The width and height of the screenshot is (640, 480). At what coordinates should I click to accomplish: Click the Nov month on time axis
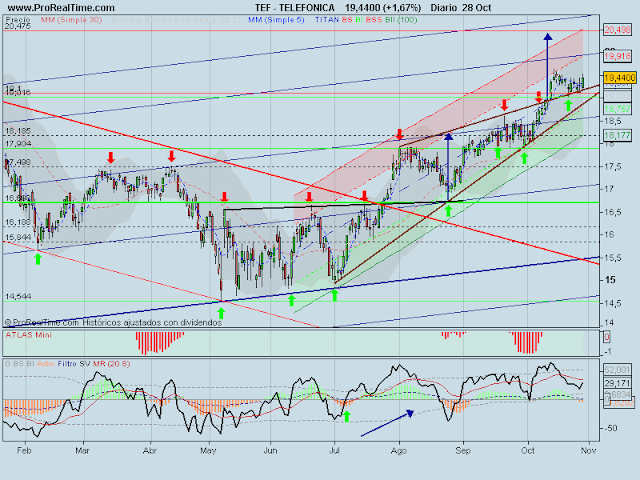[x=588, y=451]
